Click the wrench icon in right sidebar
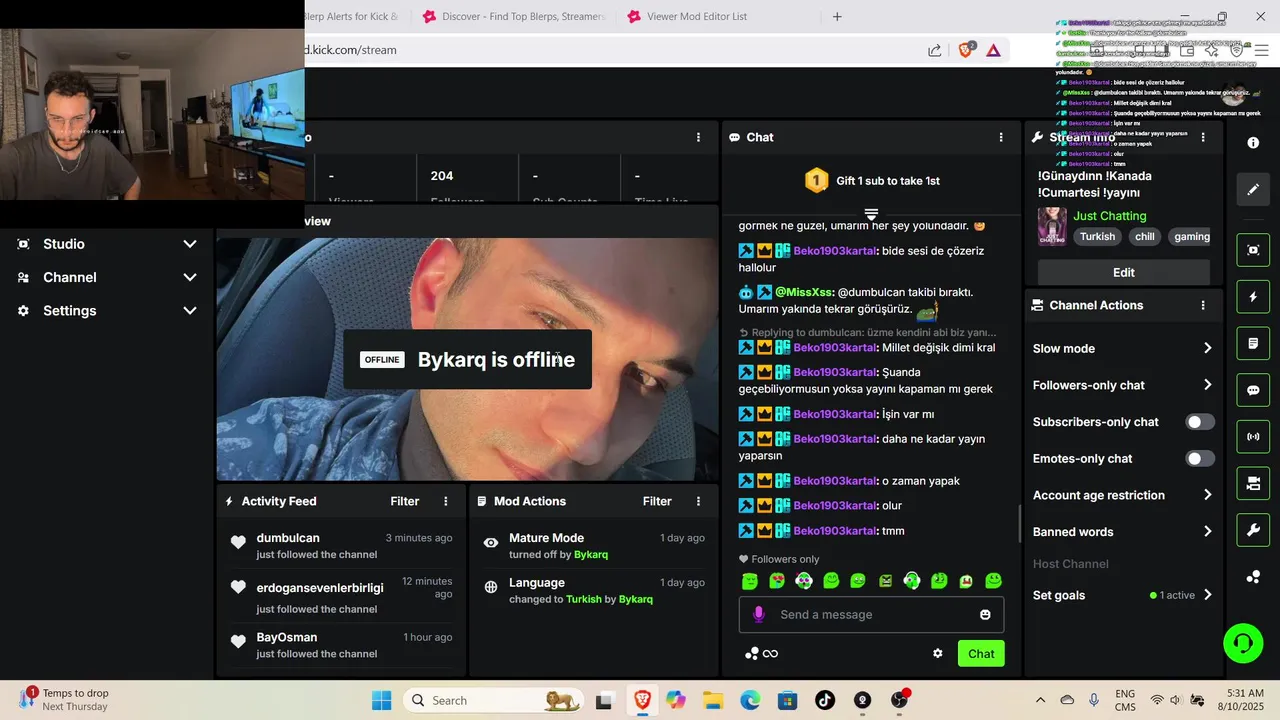The image size is (1280, 720). tap(1253, 530)
